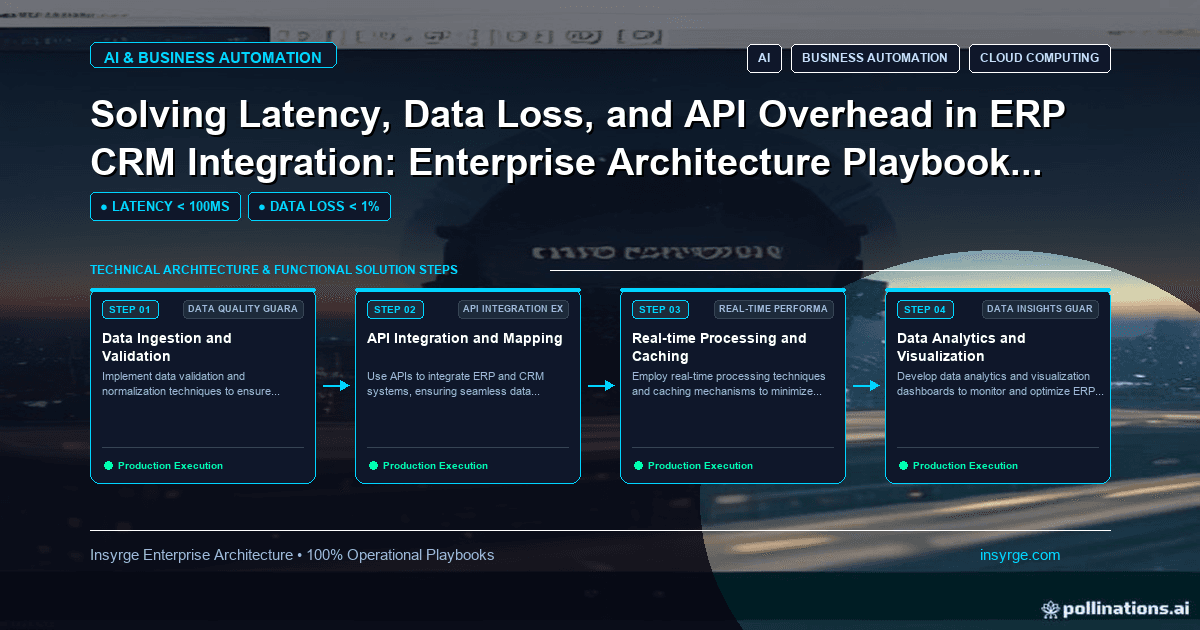The image size is (1200, 630).
Task: Click the STEP 04 badge
Action: [925, 309]
